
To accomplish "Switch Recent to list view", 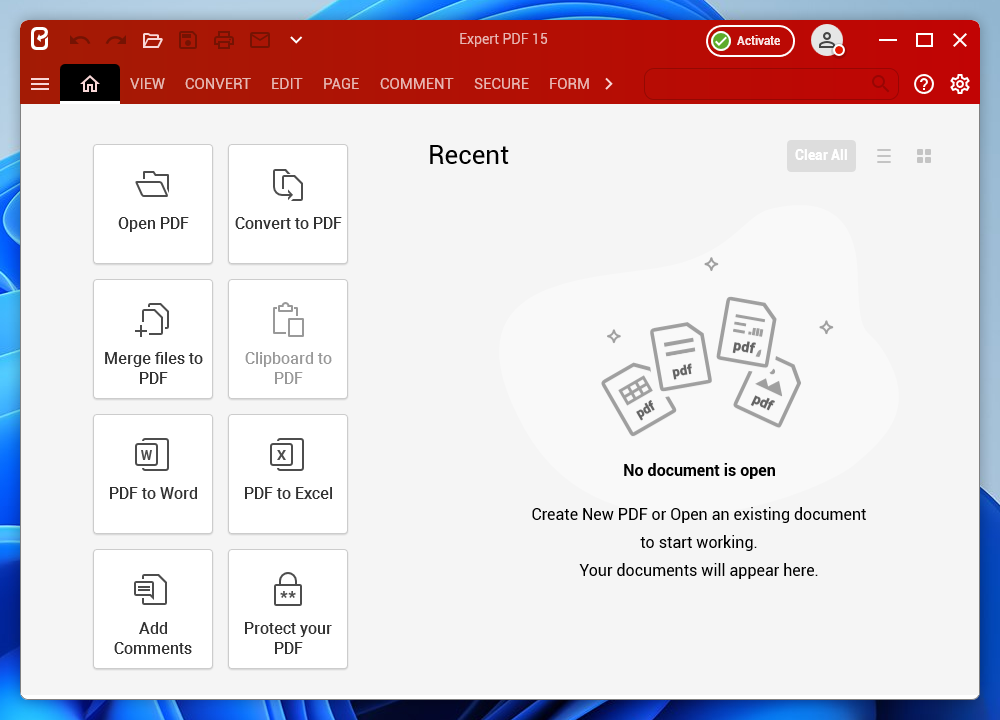I will [884, 156].
